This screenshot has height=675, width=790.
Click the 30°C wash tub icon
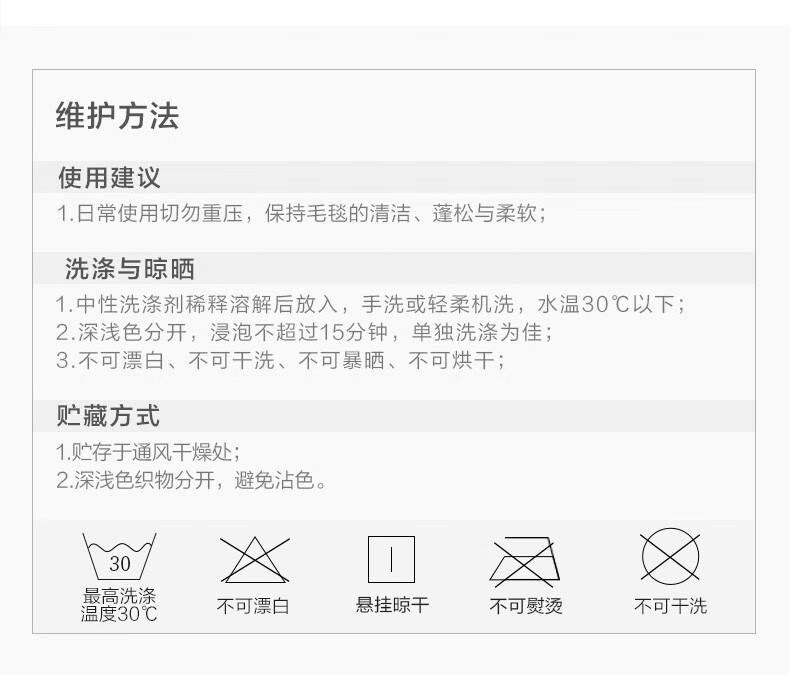[x=119, y=557]
